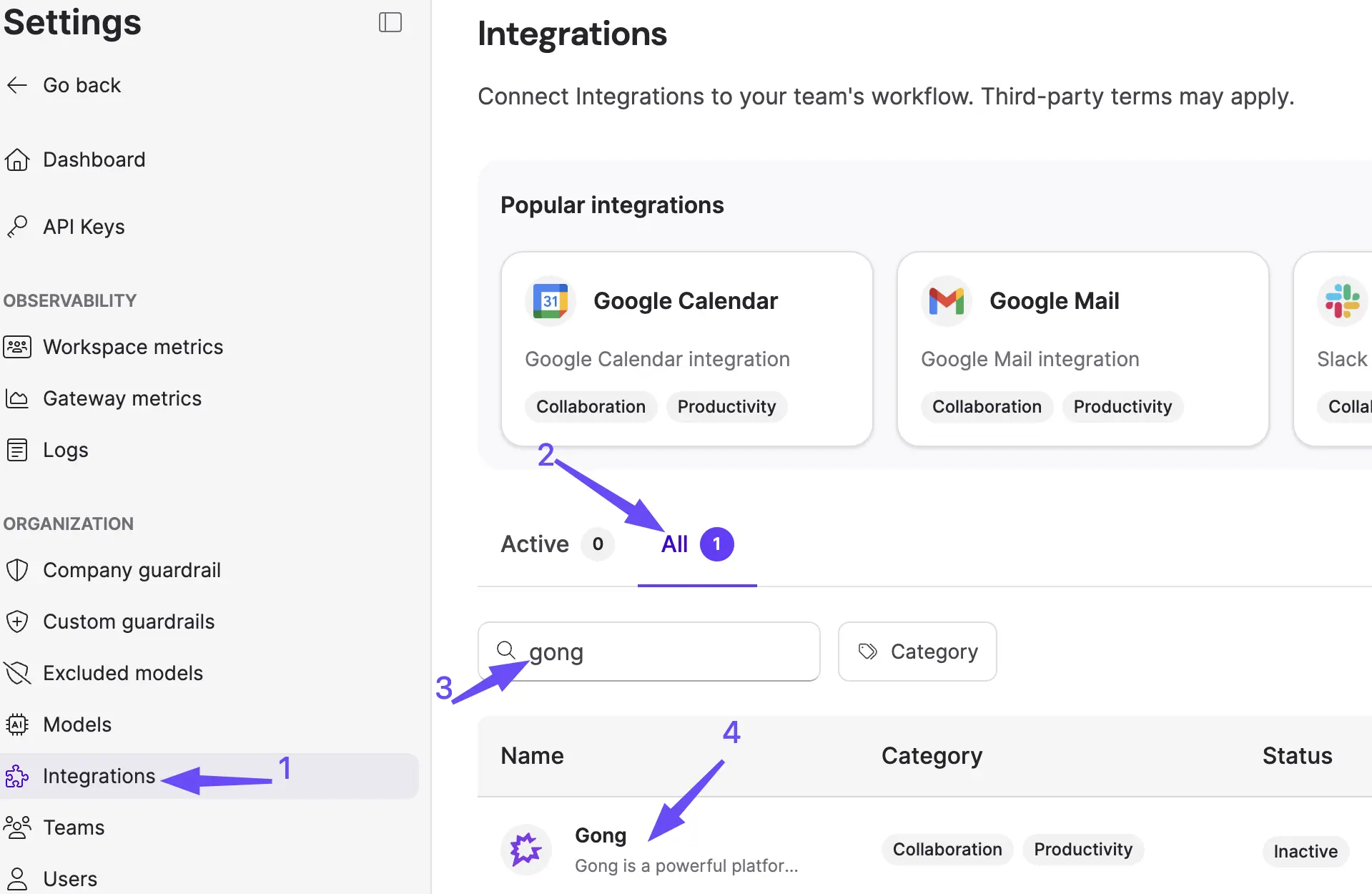Image resolution: width=1372 pixels, height=894 pixels.
Task: Open the Category filter dropdown
Action: coord(917,652)
